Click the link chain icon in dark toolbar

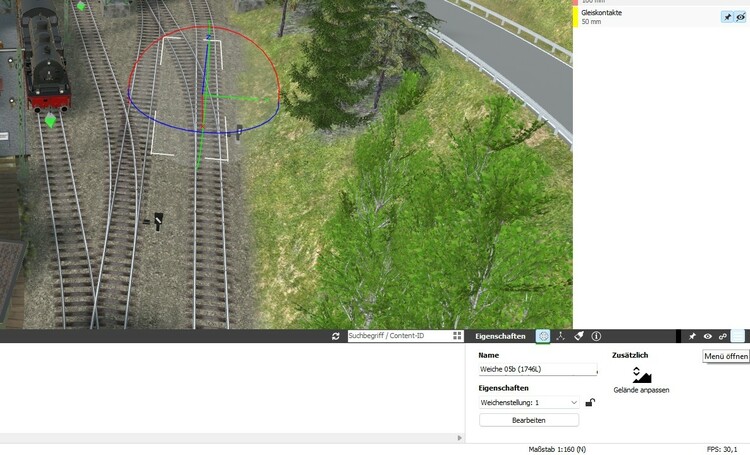(x=723, y=336)
